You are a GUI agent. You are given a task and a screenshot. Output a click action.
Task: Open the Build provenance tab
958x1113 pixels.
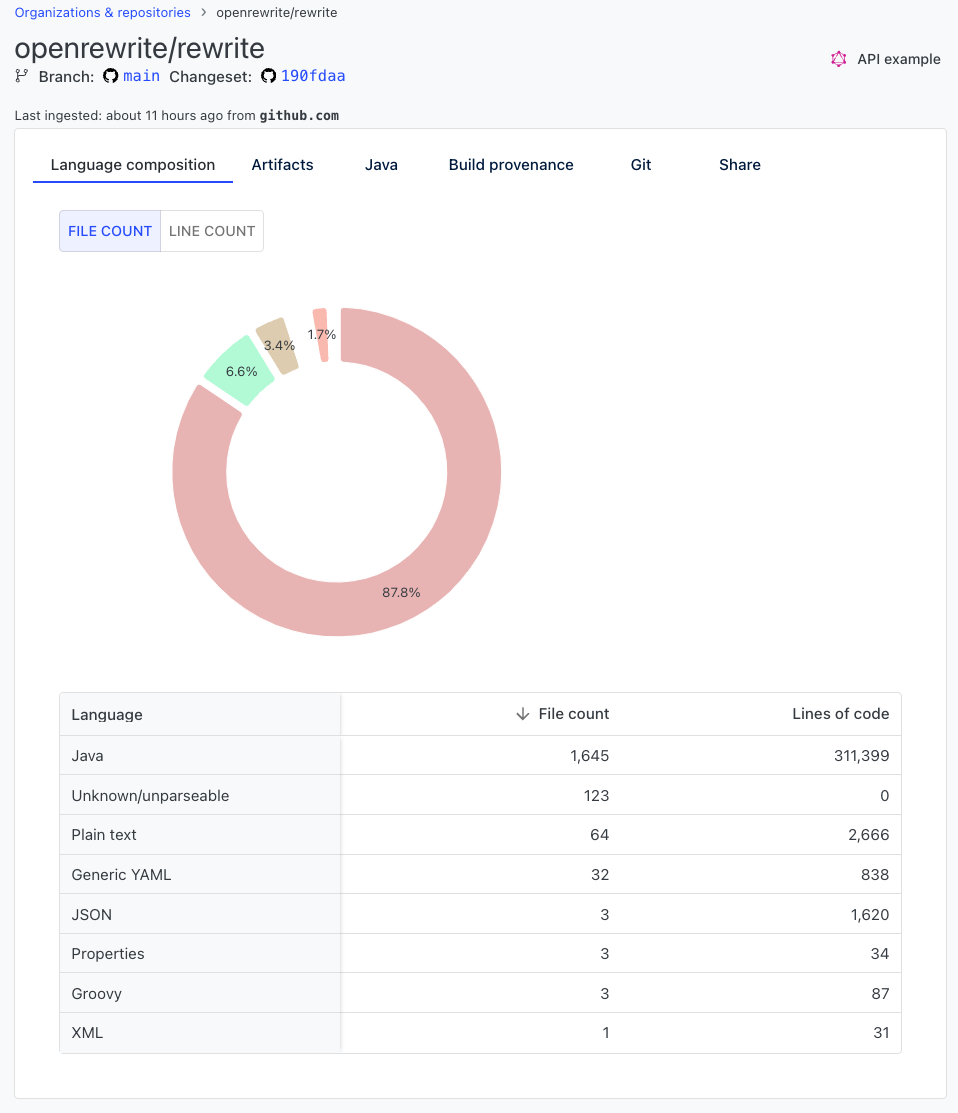(511, 165)
